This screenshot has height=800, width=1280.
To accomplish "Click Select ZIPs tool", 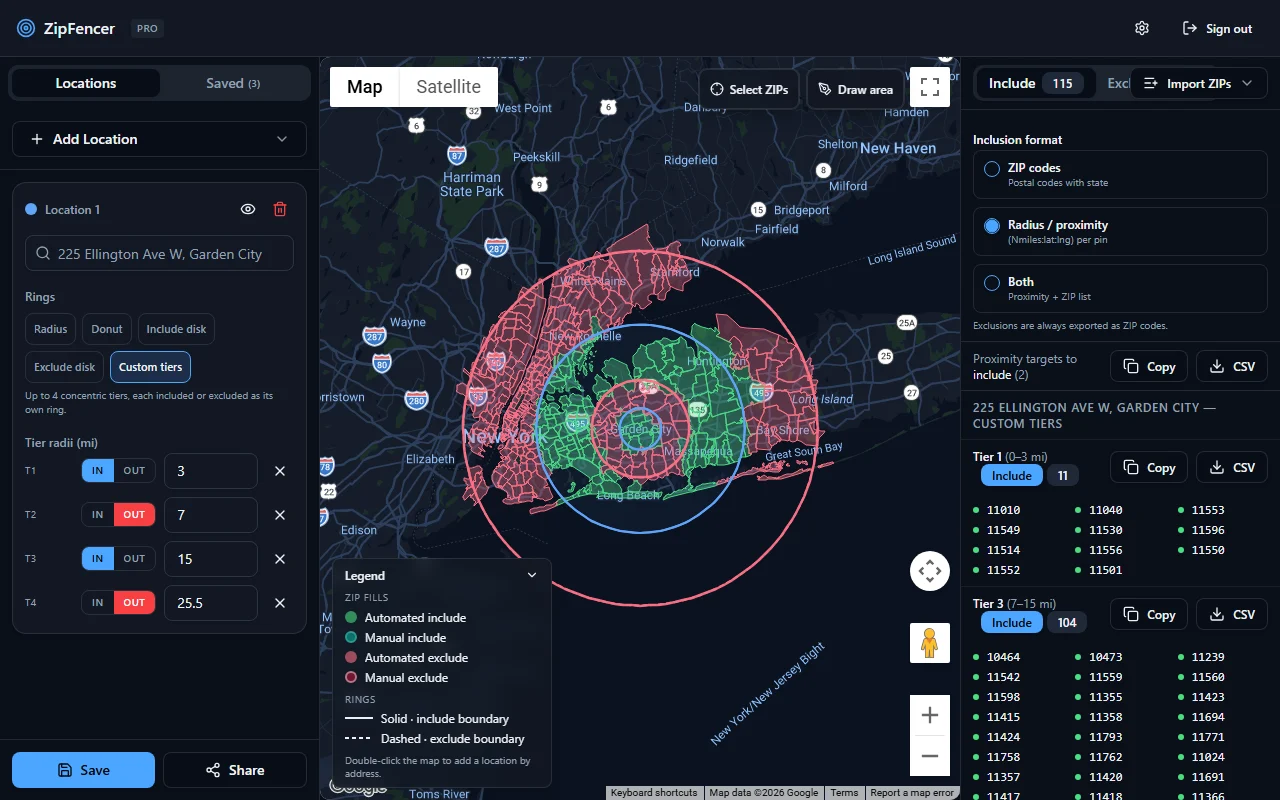I will click(749, 89).
